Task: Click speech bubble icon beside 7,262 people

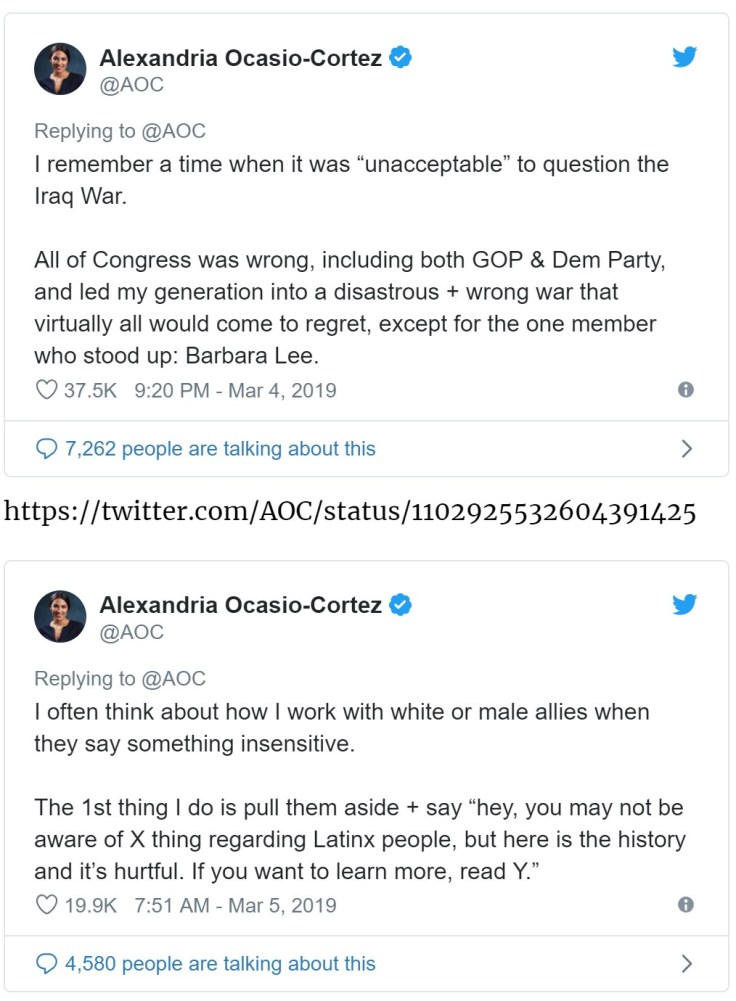Action: 46,449
